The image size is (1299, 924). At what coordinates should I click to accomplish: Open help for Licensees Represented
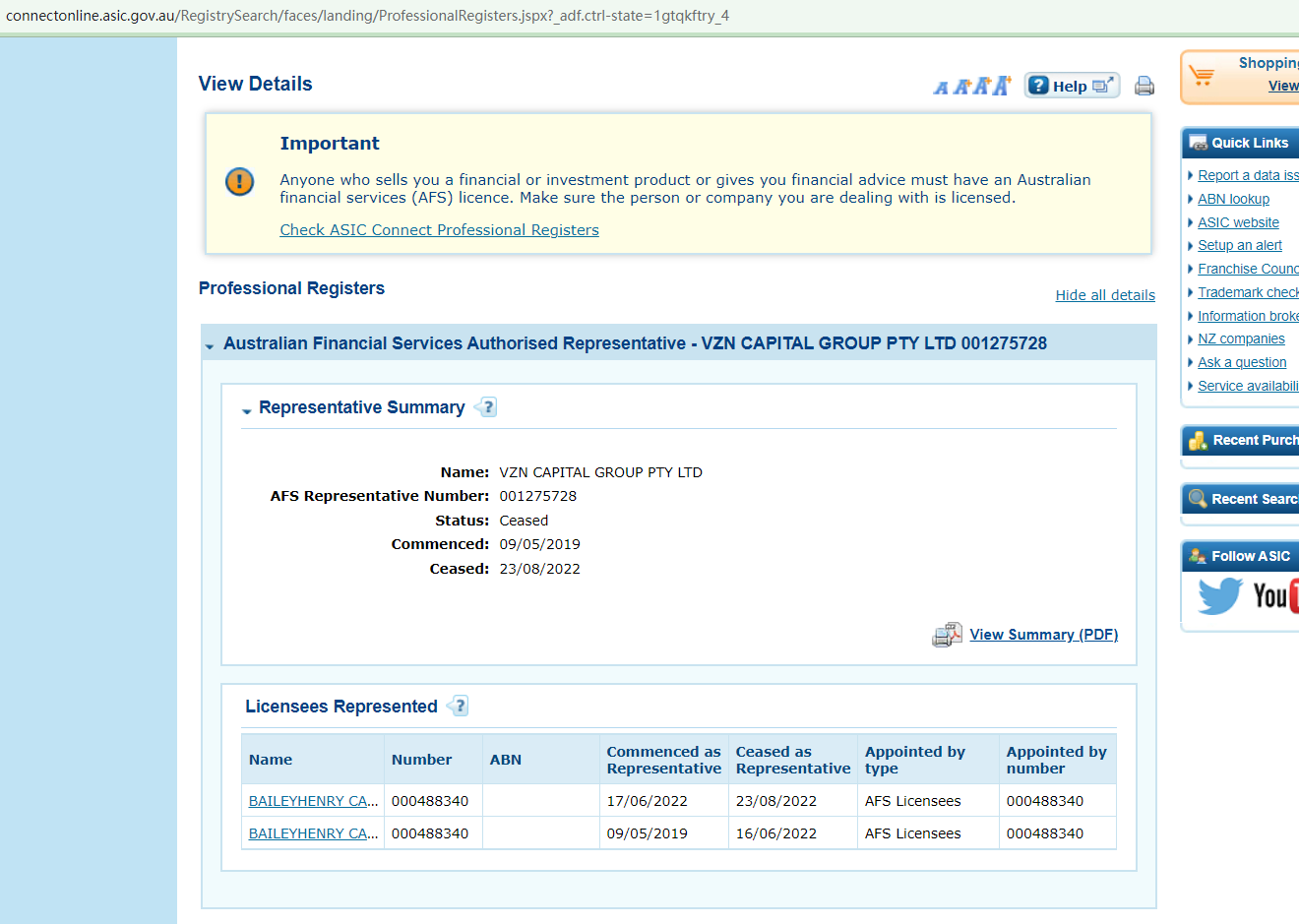point(459,706)
